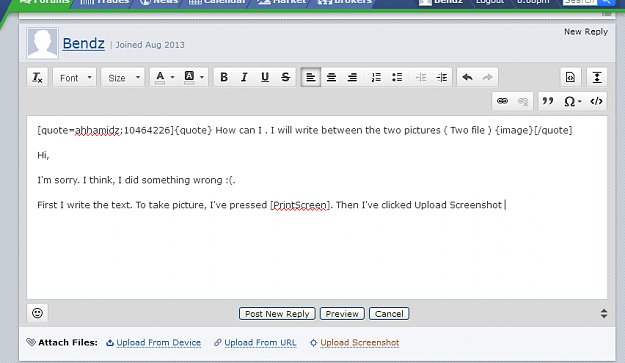
Task: Click Upload From URL link
Action: coord(260,343)
